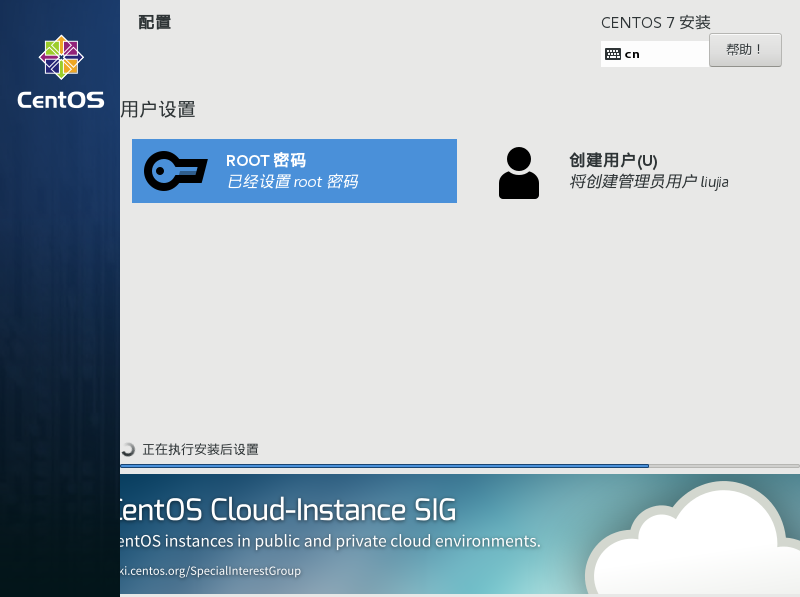Click the ROOT password key icon
This screenshot has height=597, width=800.
(x=176, y=171)
